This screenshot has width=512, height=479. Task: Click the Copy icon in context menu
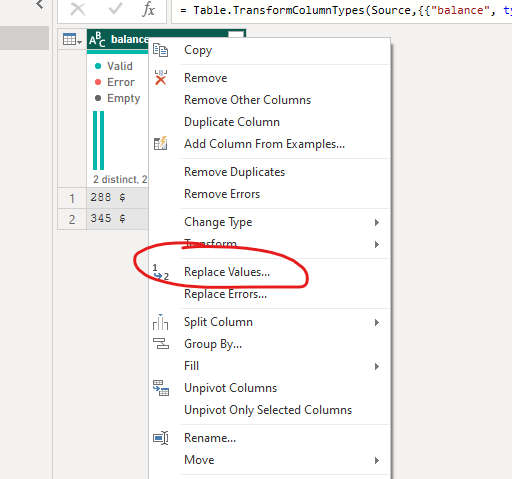[x=160, y=50]
